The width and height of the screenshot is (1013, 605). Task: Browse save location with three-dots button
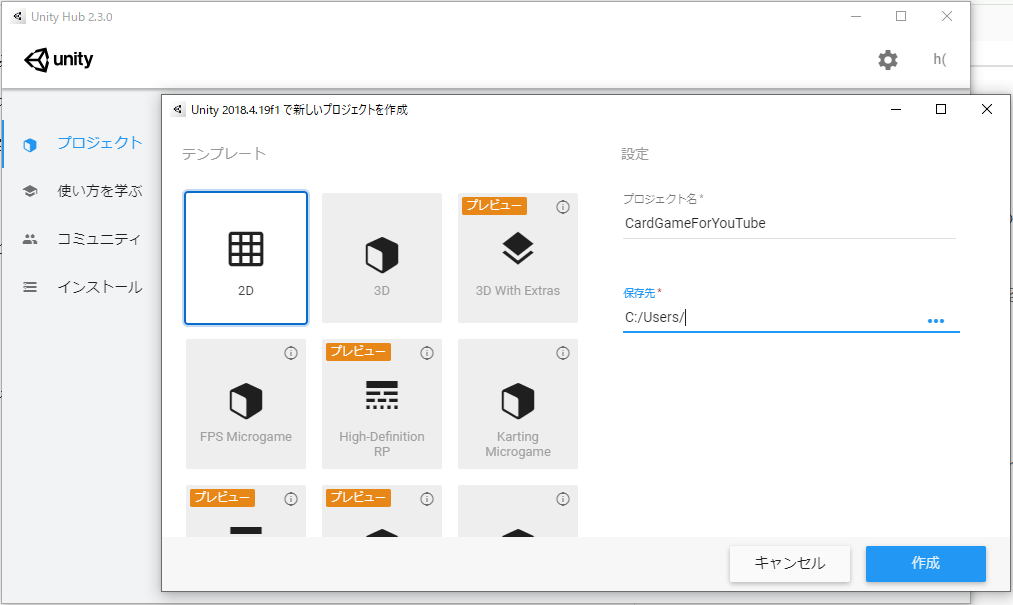point(935,321)
